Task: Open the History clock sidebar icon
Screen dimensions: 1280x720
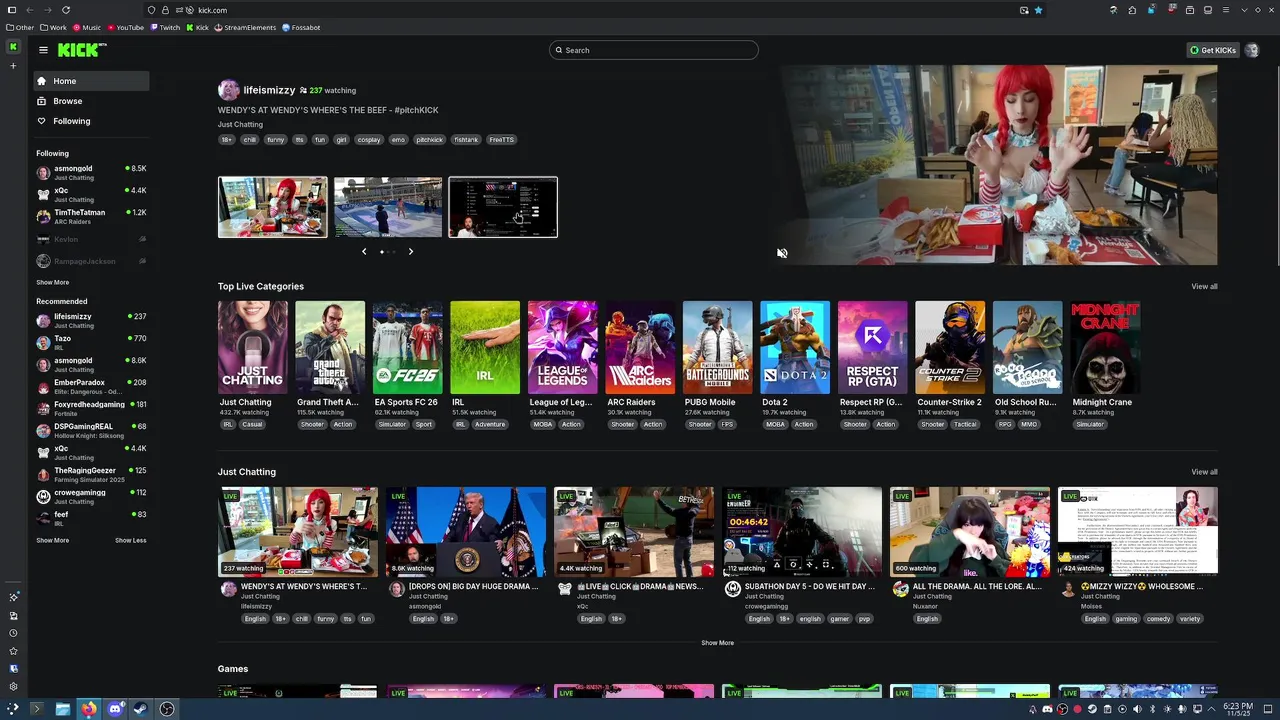Action: pos(13,633)
